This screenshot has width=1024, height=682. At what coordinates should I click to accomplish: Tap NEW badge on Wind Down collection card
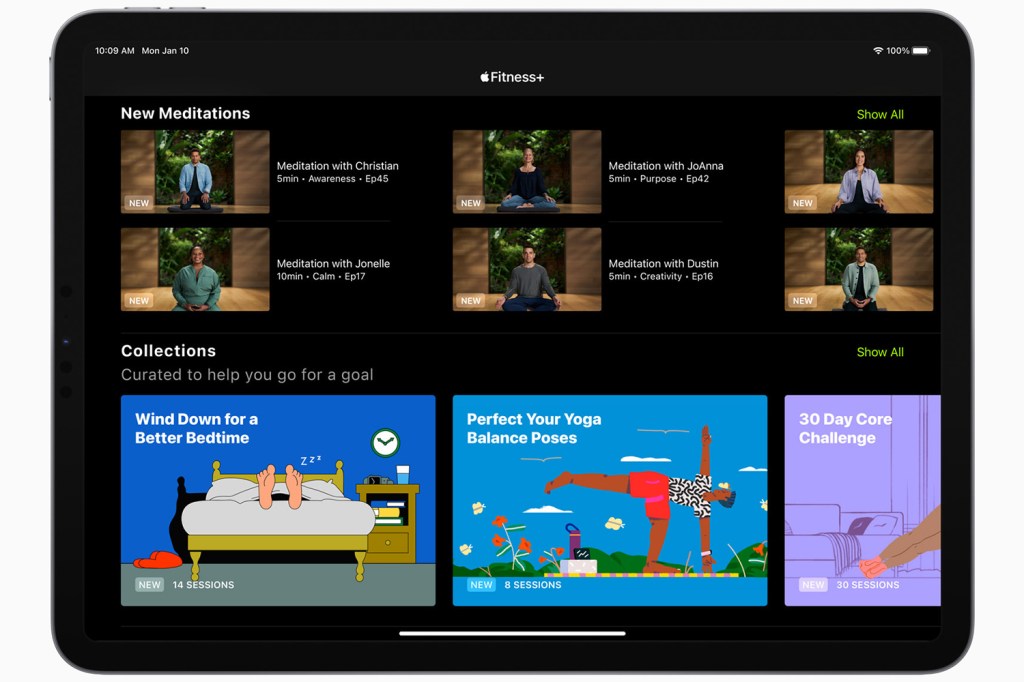150,585
